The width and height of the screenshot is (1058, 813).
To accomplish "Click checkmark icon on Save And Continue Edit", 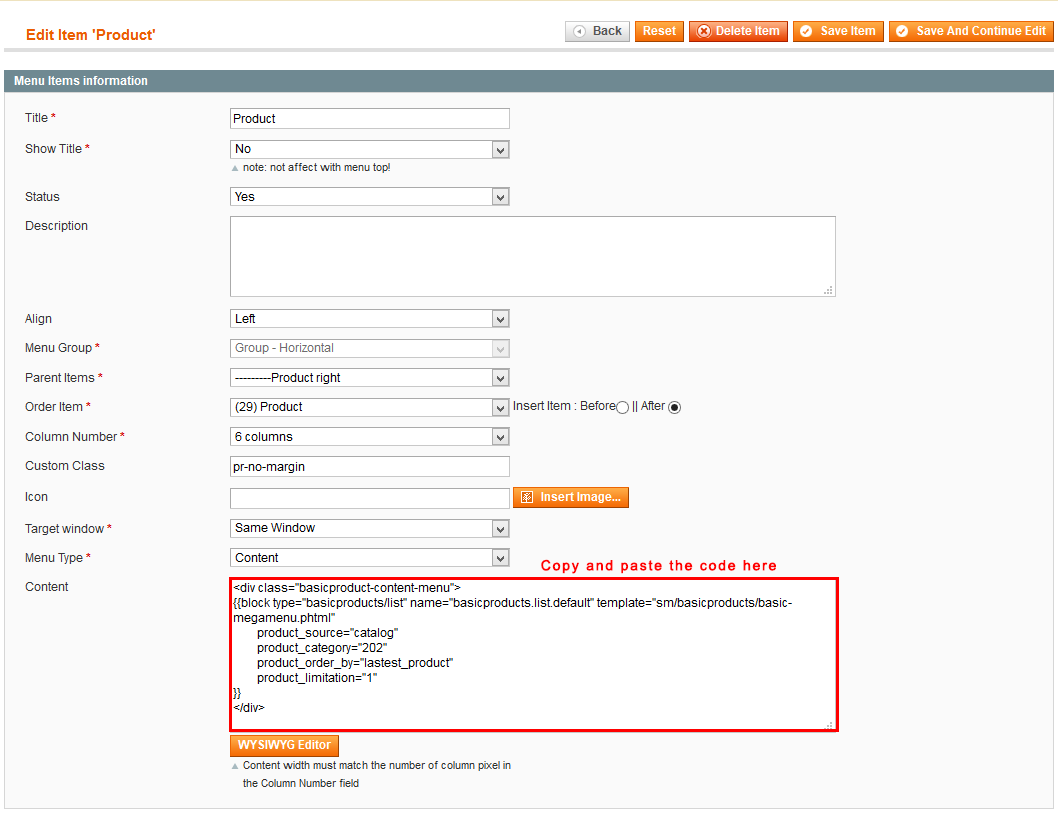I will pos(901,32).
